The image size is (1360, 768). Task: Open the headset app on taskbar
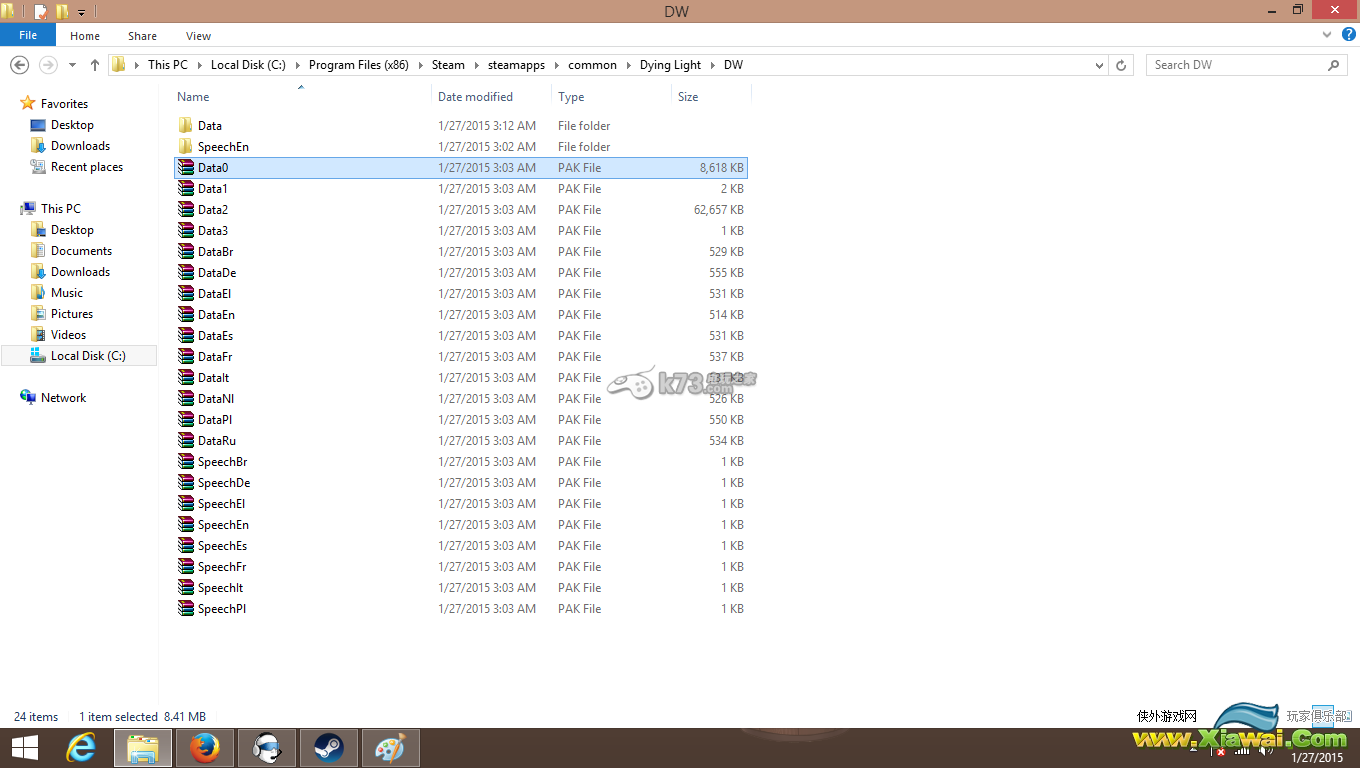(x=267, y=748)
